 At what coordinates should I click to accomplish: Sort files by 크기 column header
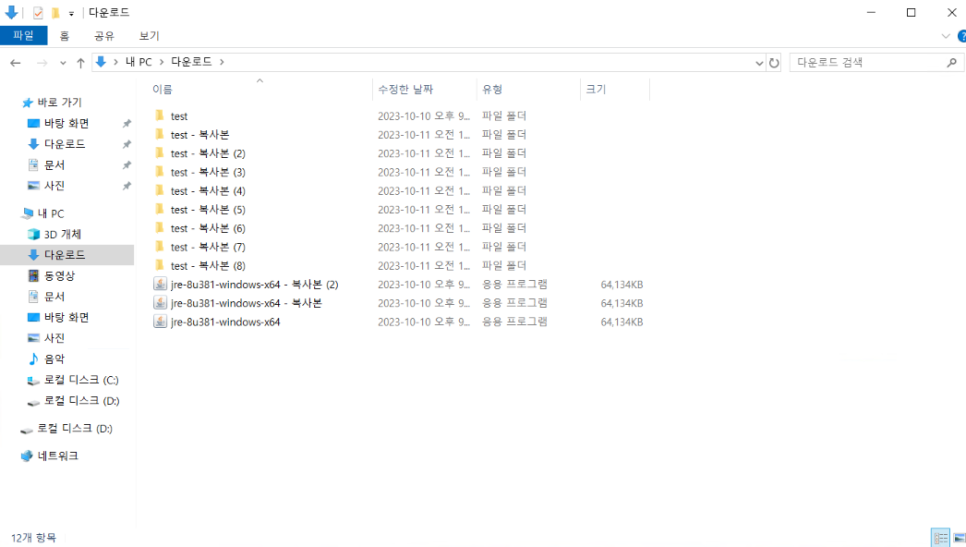click(596, 89)
